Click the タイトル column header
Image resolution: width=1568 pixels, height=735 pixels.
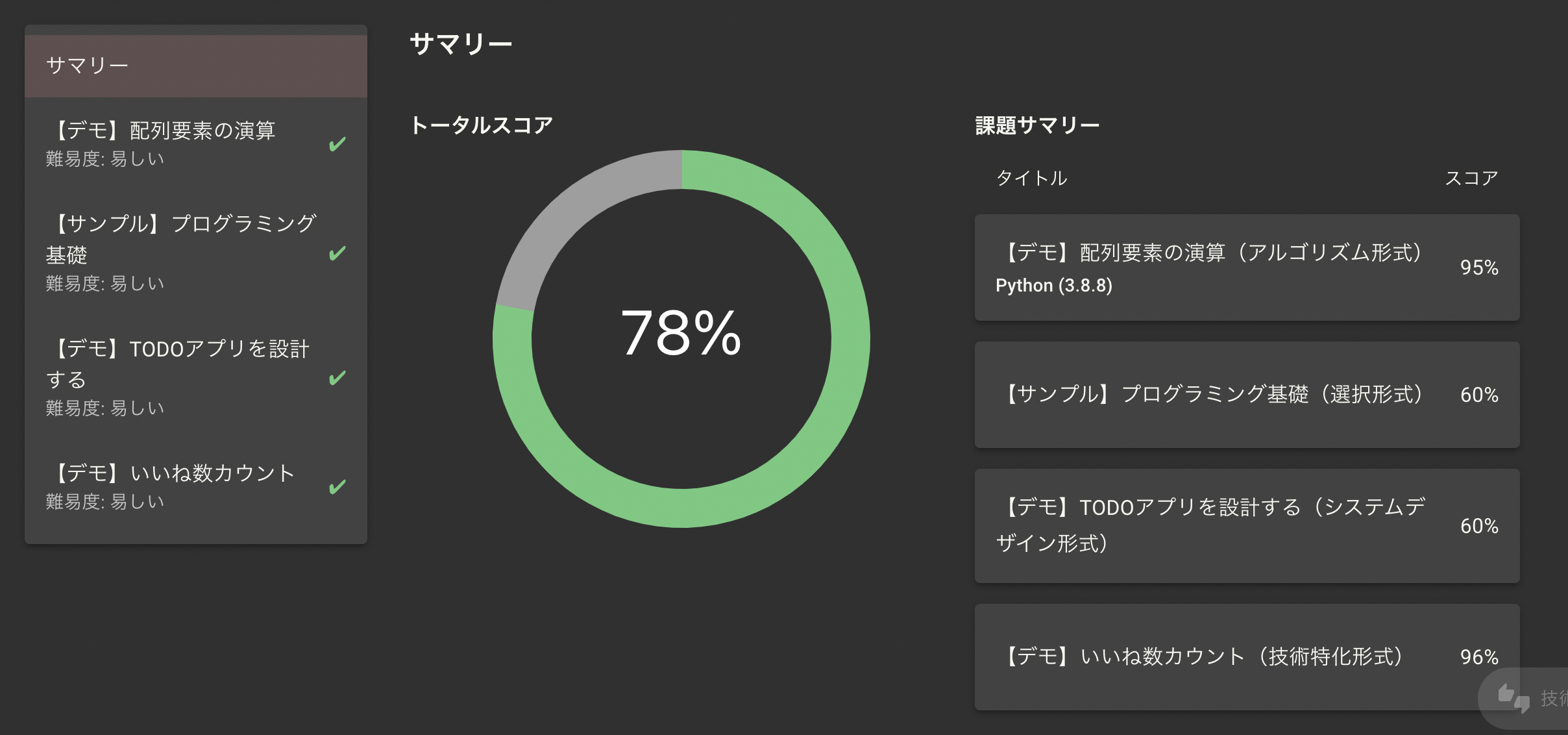click(1031, 178)
